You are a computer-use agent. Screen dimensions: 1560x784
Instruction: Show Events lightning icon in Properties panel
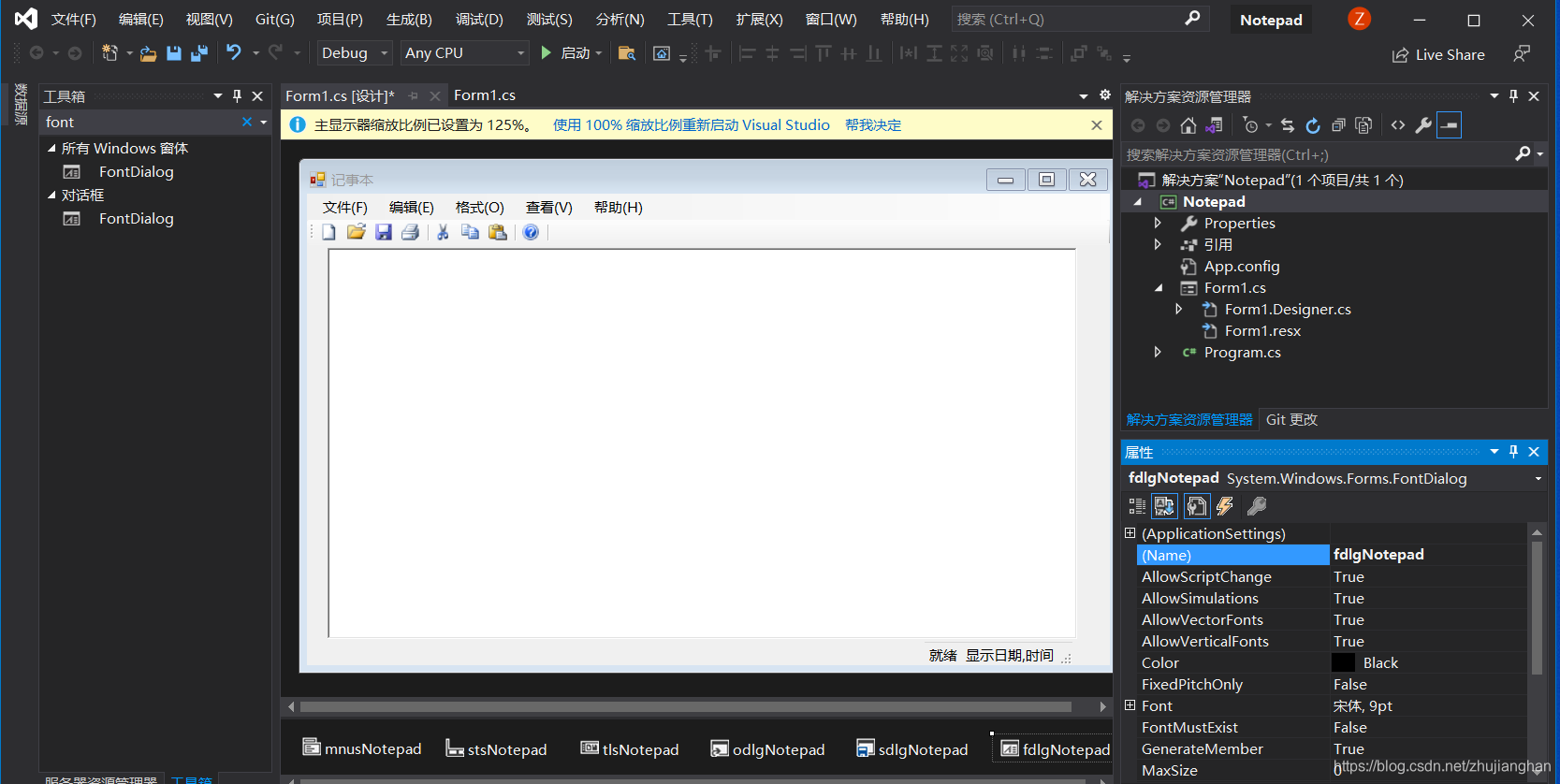(1225, 506)
